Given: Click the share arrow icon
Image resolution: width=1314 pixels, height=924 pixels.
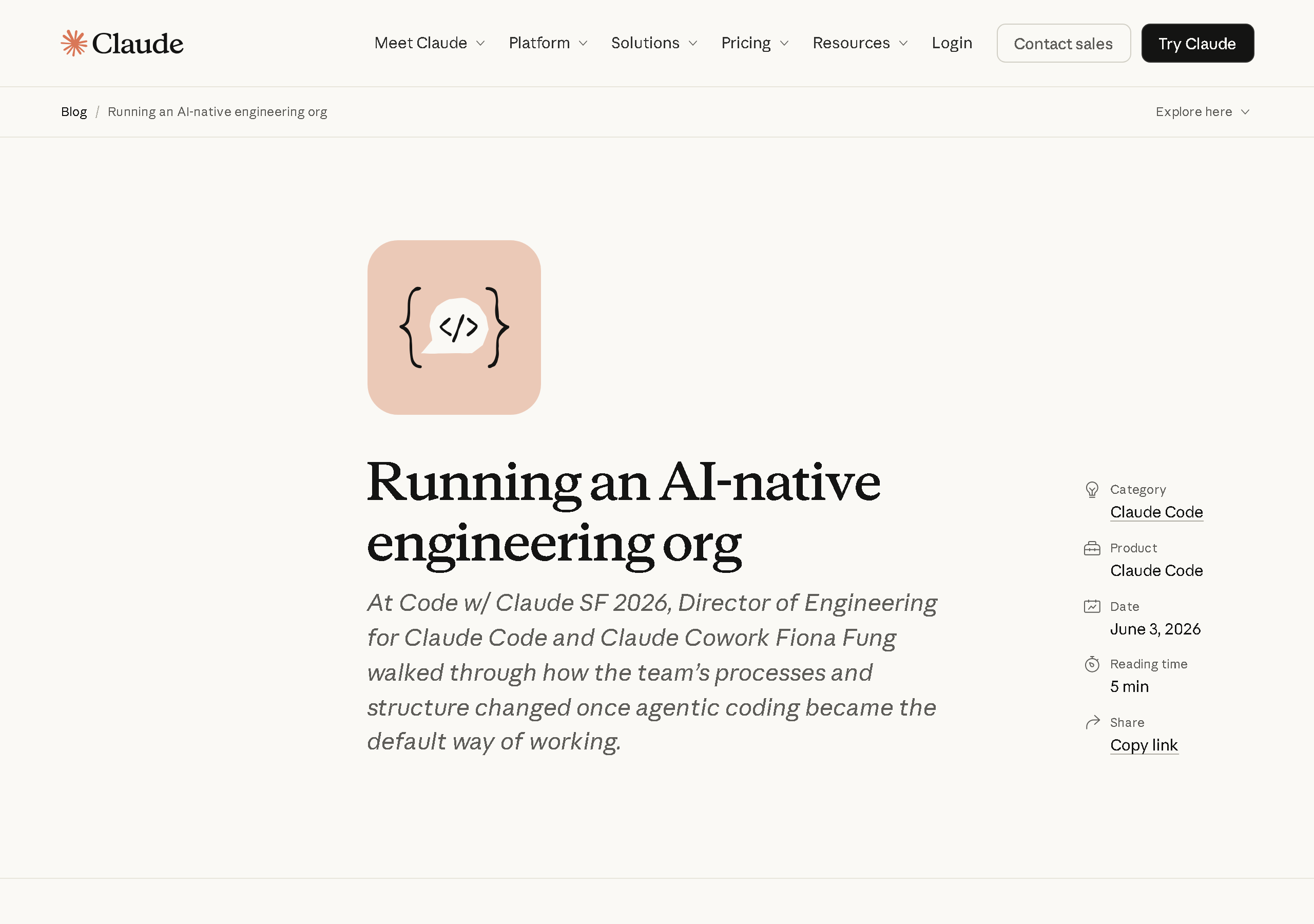Looking at the screenshot, I should pos(1093,722).
